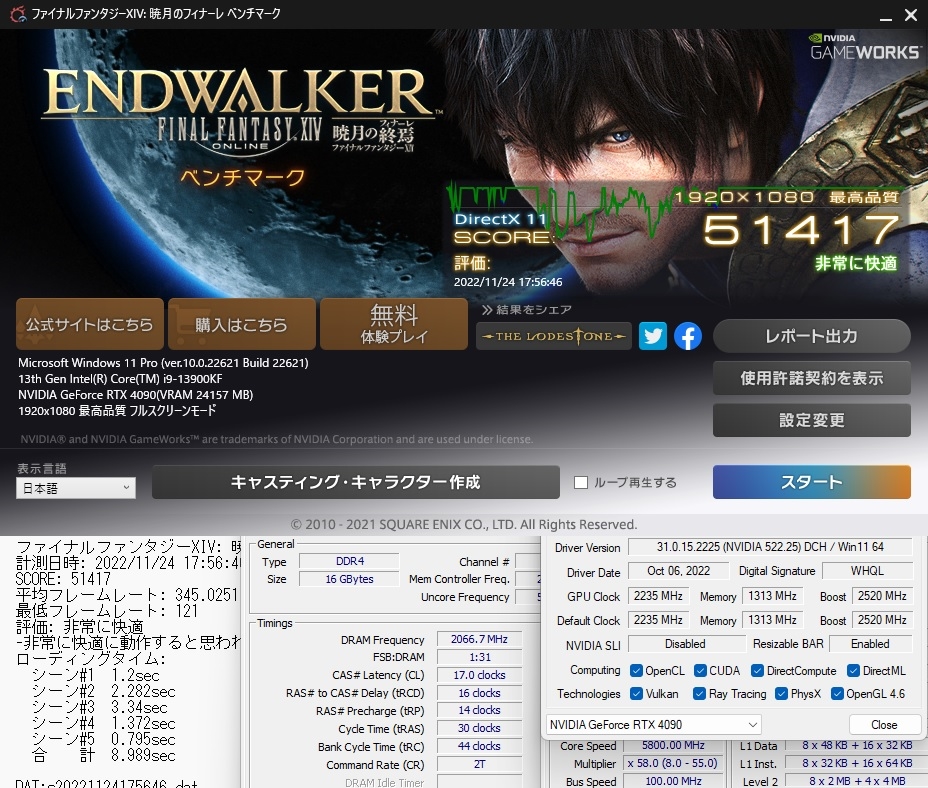This screenshot has height=788, width=928.
Task: Click Driver Version field in GPU-Z
Action: tap(769, 547)
